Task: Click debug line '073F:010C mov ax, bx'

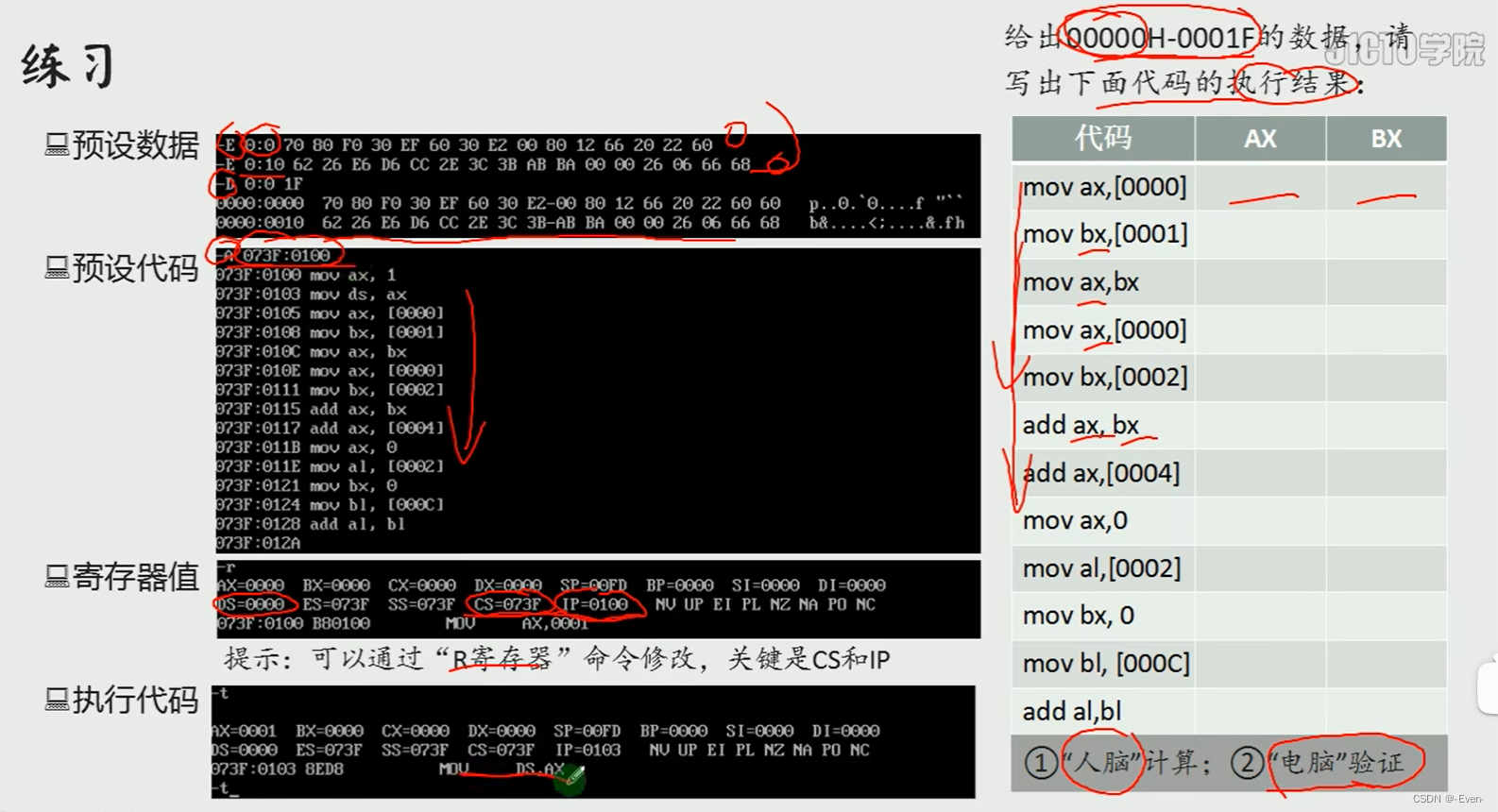Action: [x=311, y=351]
